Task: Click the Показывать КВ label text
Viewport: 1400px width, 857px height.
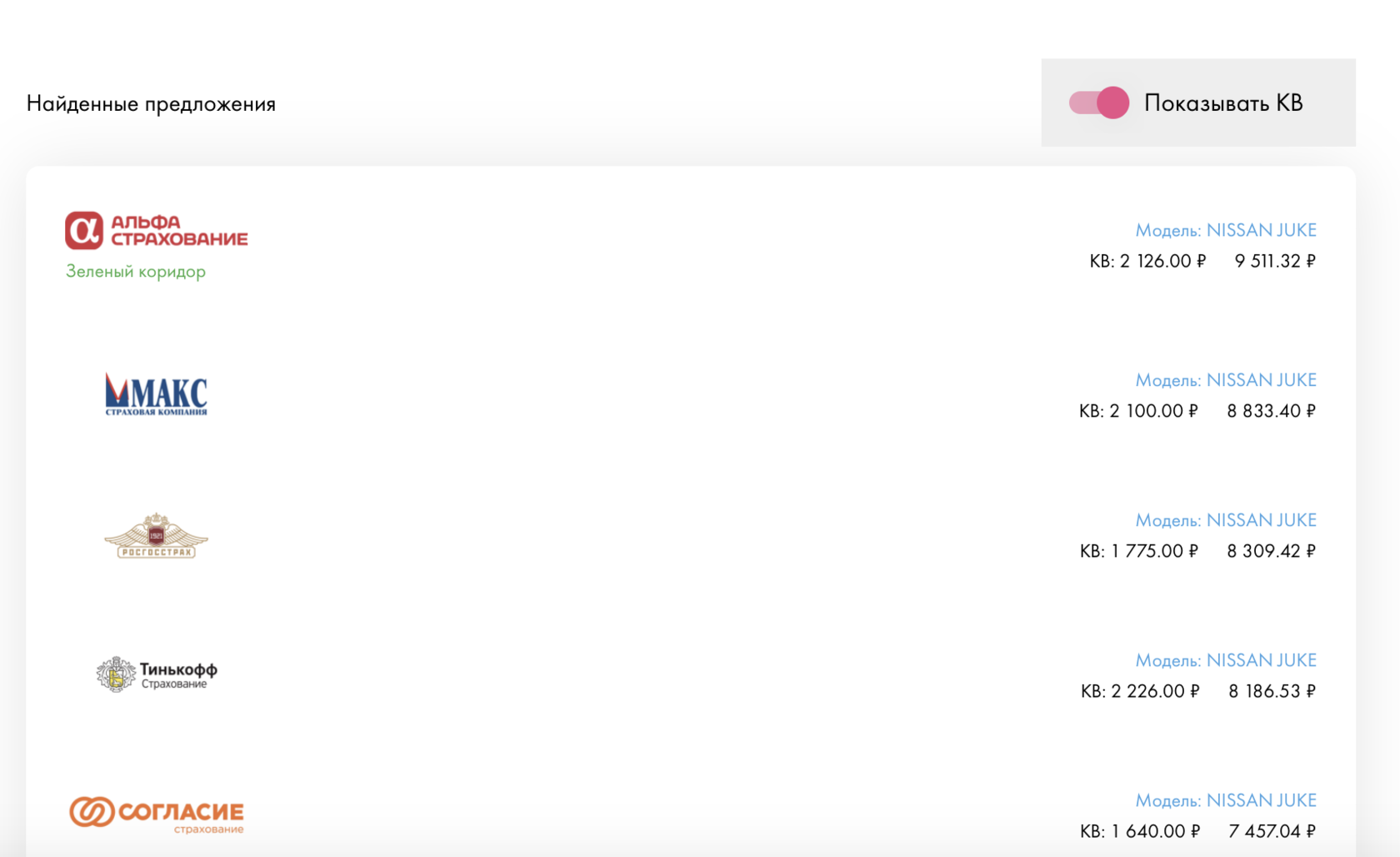Action: 1223,103
